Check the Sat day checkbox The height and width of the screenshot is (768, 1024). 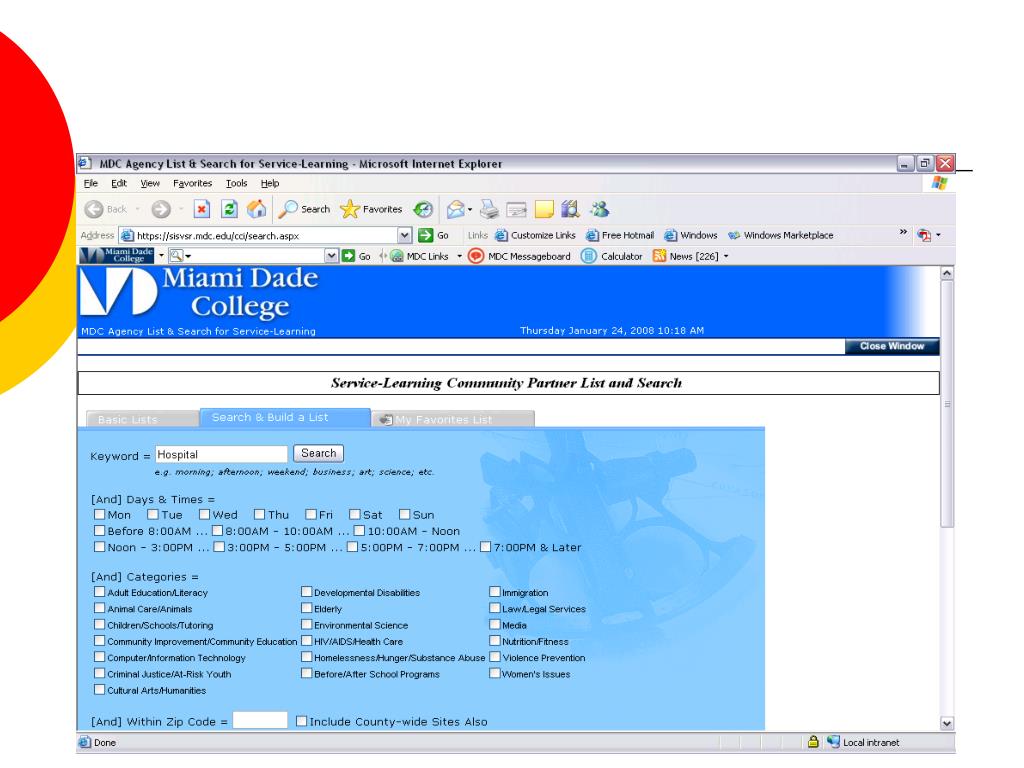355,515
